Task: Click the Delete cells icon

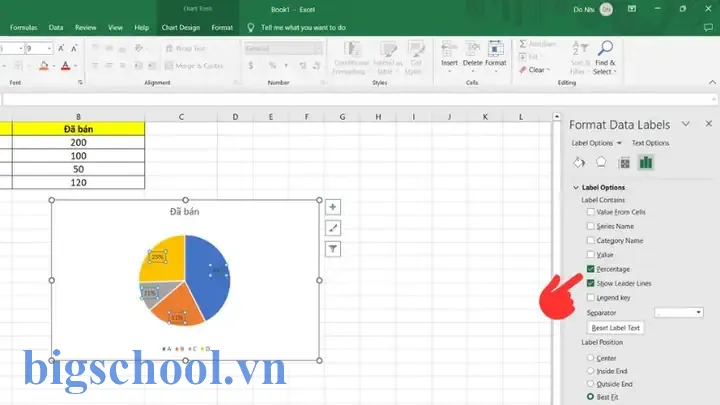Action: coord(472,48)
